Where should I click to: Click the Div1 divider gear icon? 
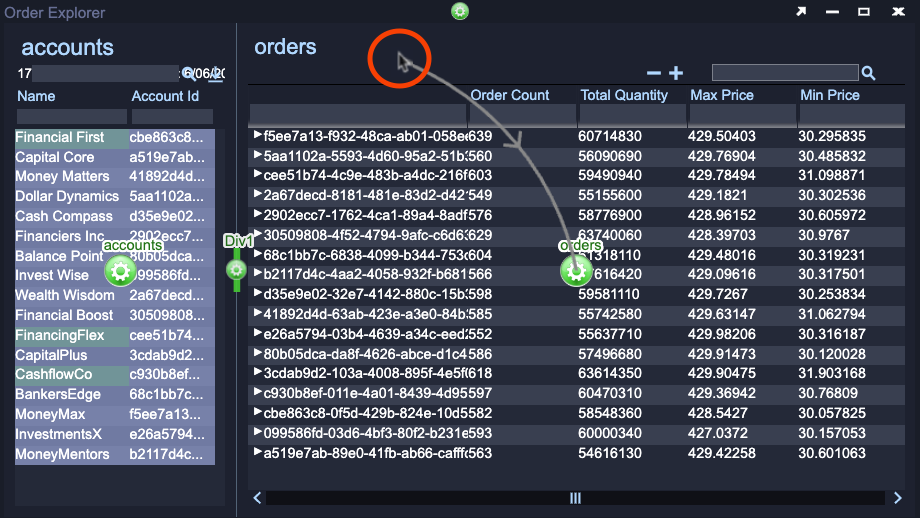[x=237, y=269]
